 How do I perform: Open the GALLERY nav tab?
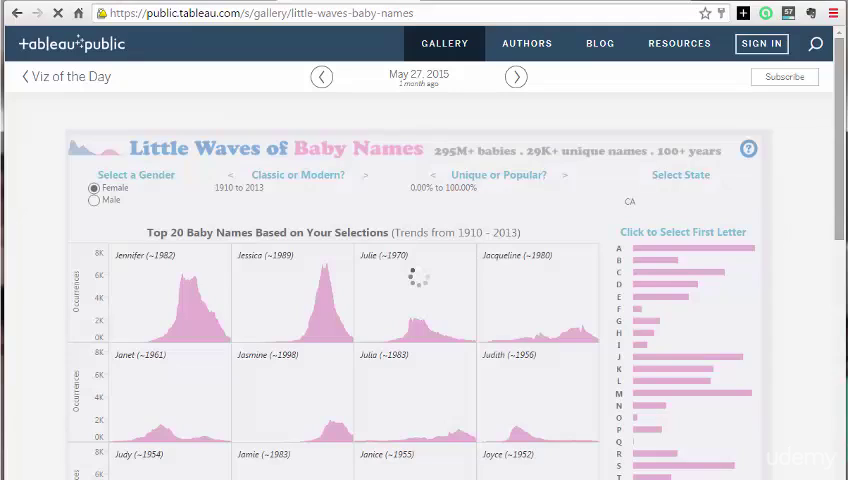[445, 44]
